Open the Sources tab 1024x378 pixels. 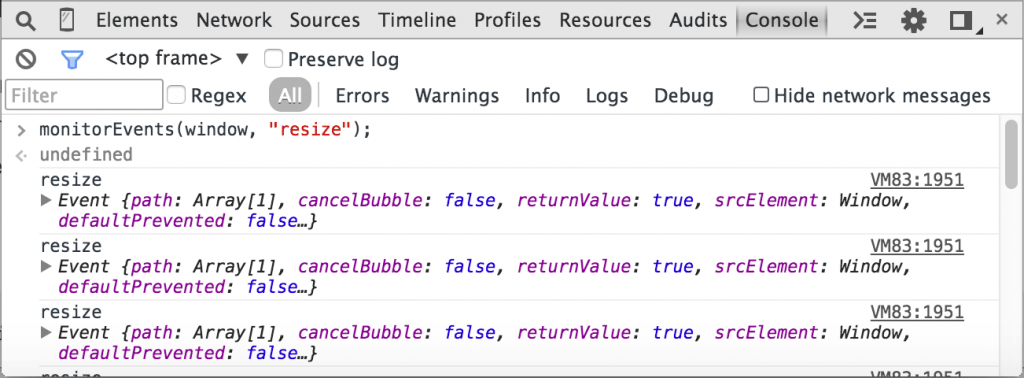[325, 20]
